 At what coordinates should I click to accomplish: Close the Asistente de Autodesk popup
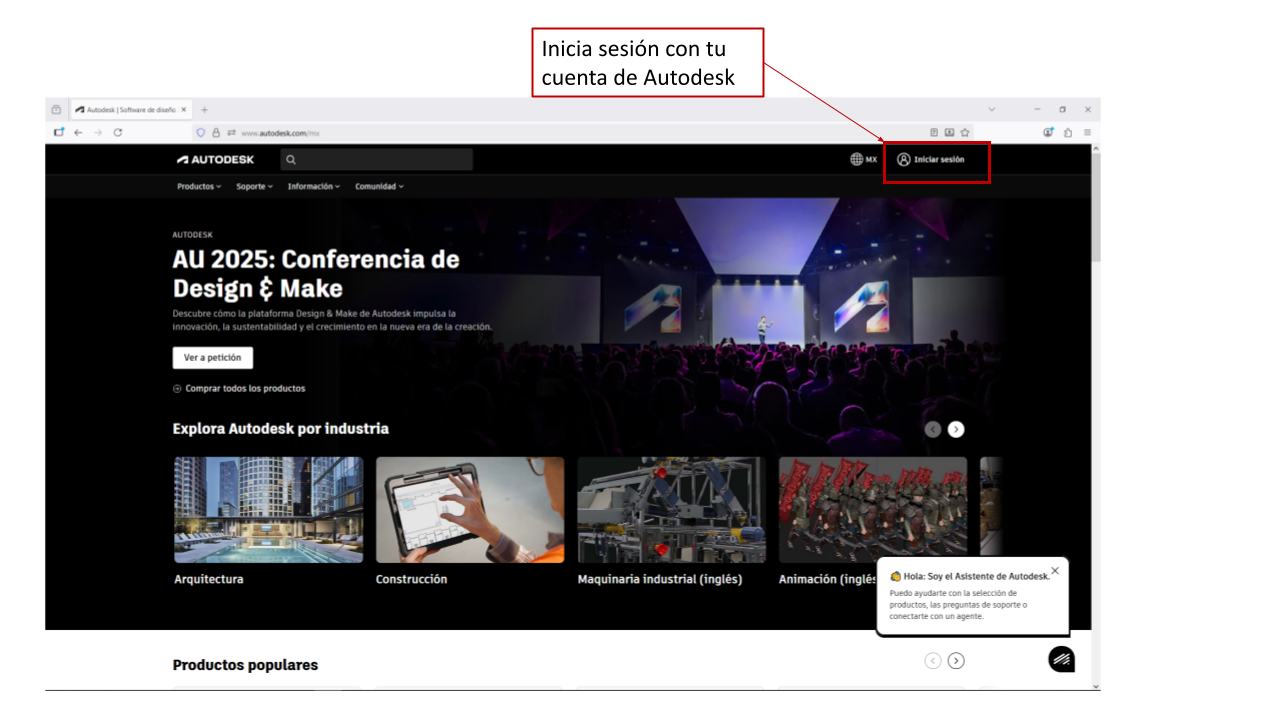pyautogui.click(x=1055, y=571)
